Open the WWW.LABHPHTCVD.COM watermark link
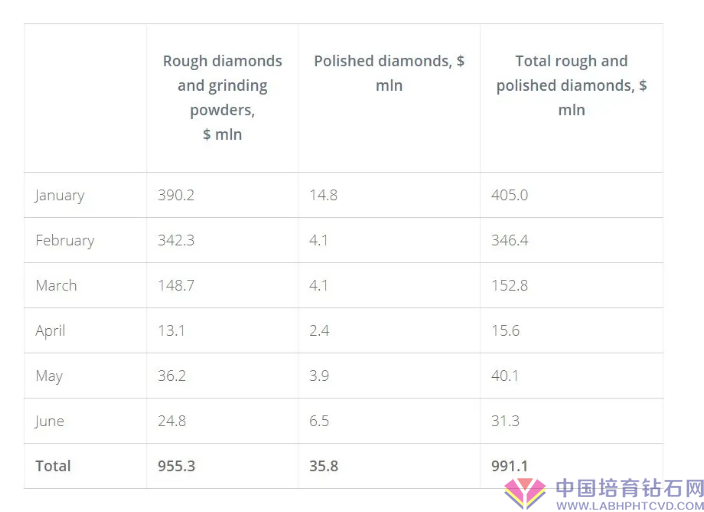The width and height of the screenshot is (704, 512). pos(630,506)
